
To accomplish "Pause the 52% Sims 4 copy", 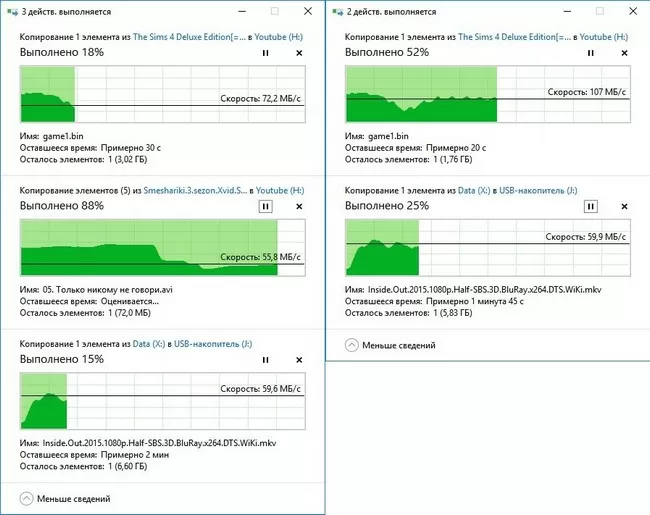I will [591, 53].
